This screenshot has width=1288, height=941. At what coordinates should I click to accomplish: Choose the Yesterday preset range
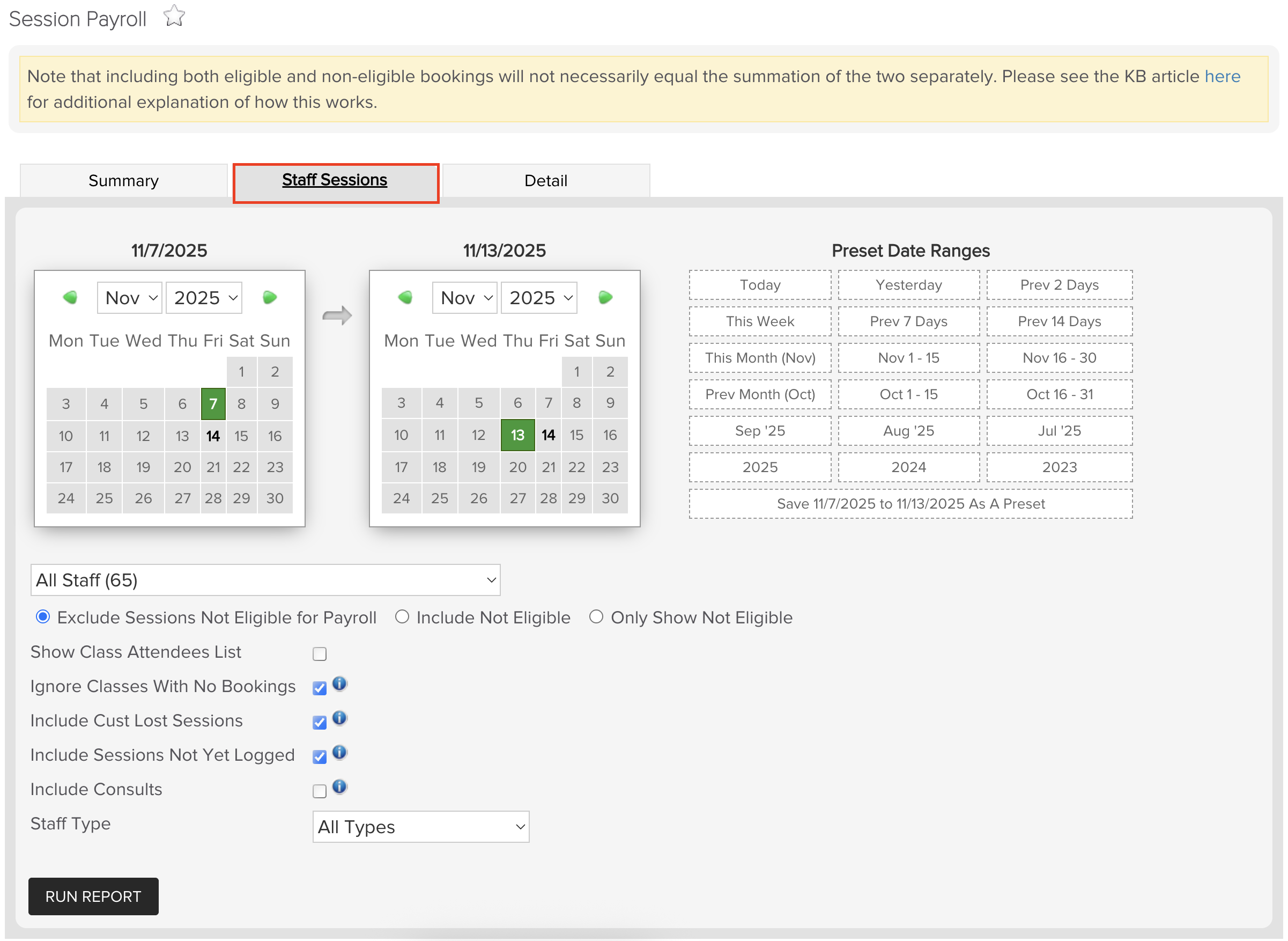point(909,285)
